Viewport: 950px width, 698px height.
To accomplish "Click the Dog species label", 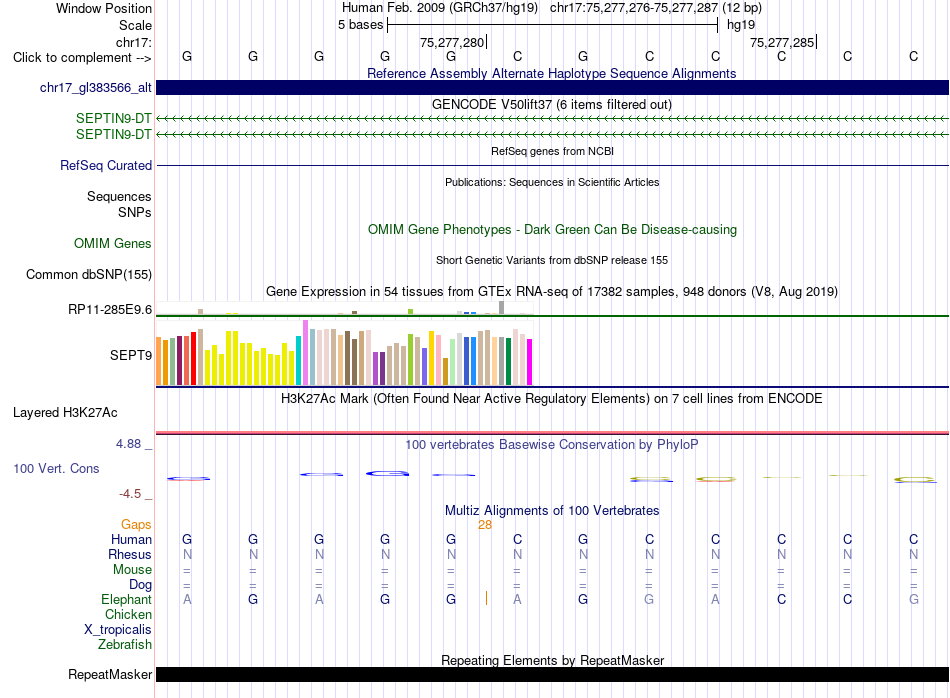I will [x=141, y=585].
